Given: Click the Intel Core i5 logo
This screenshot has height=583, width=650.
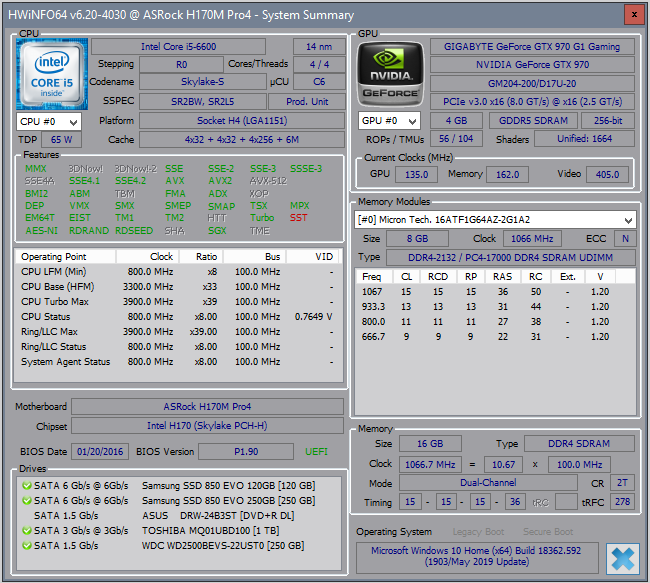Looking at the screenshot, I should pos(52,74).
